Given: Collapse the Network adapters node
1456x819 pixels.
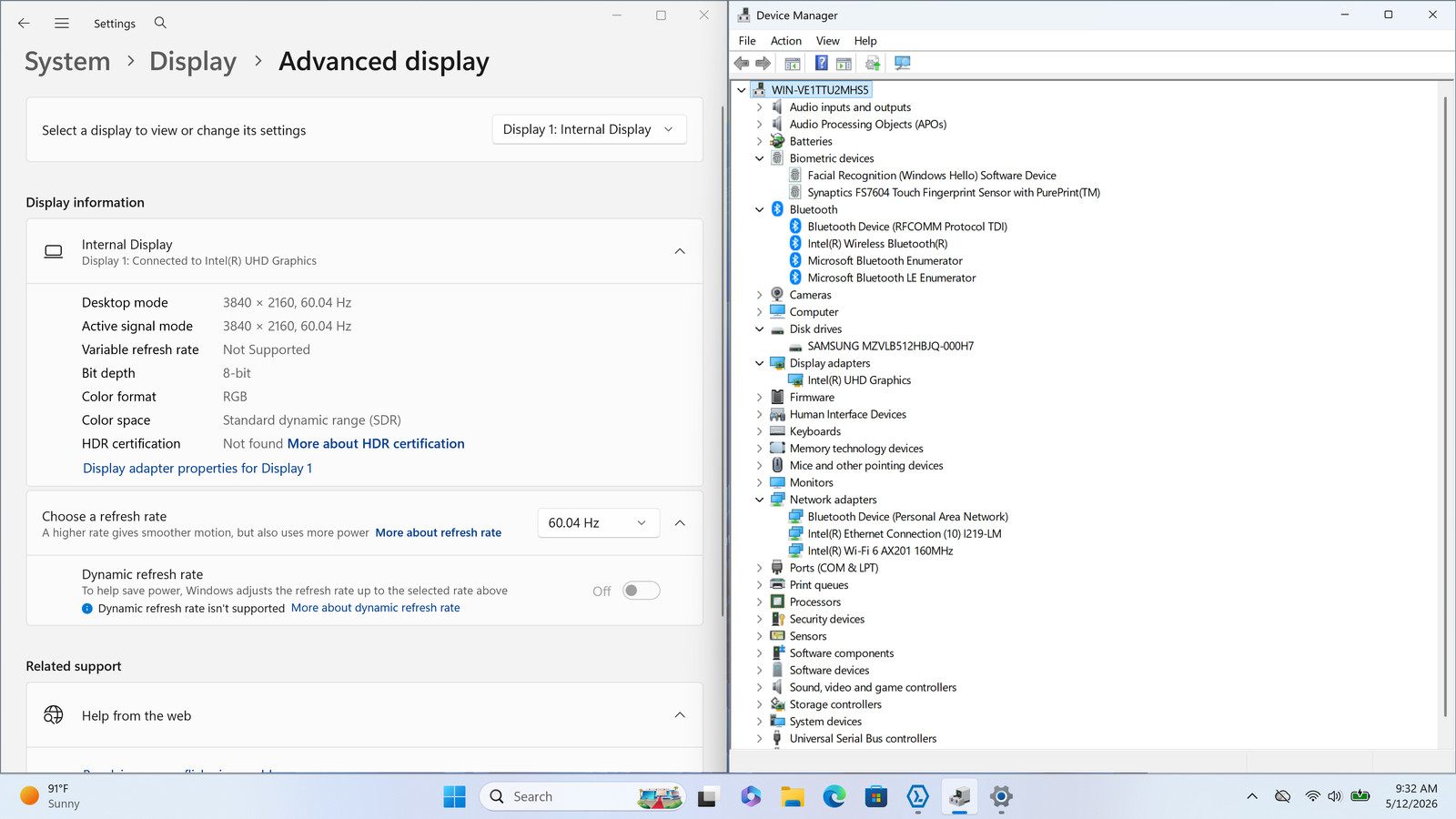Looking at the screenshot, I should pos(759,500).
